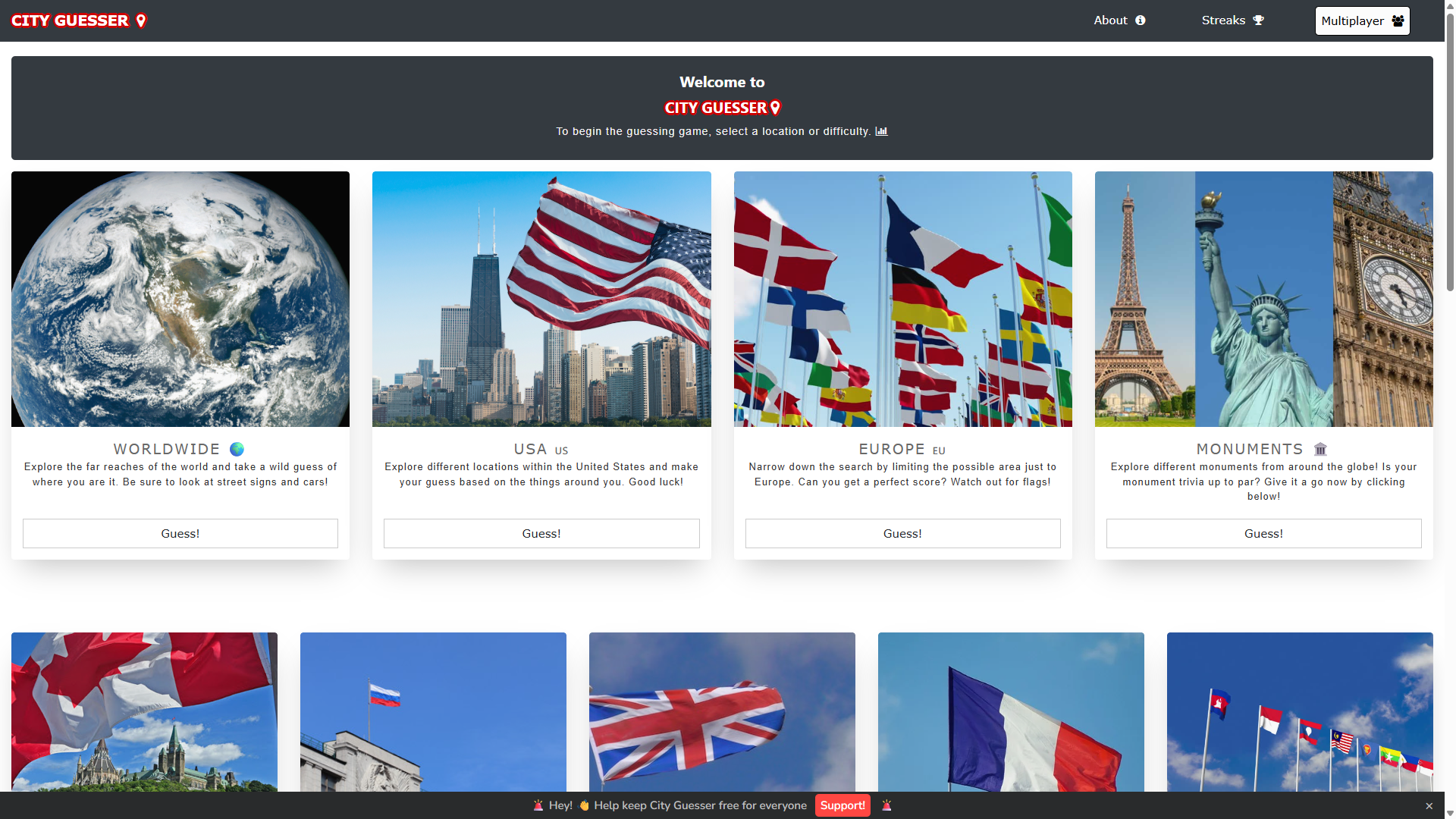The height and width of the screenshot is (819, 1456).
Task: Click the Multiplayer users group icon
Action: 1398,20
